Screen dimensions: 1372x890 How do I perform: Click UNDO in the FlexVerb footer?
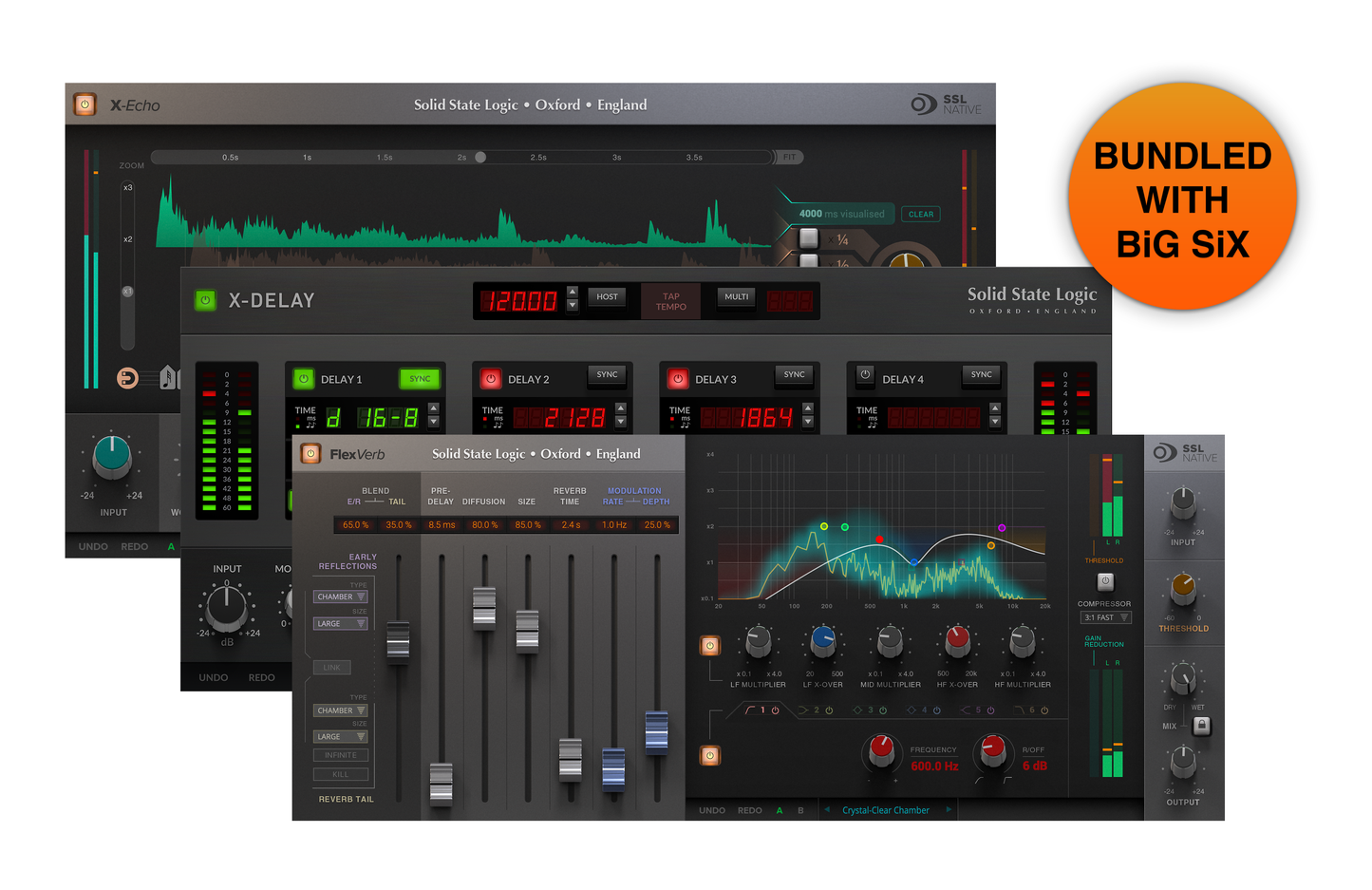(712, 810)
